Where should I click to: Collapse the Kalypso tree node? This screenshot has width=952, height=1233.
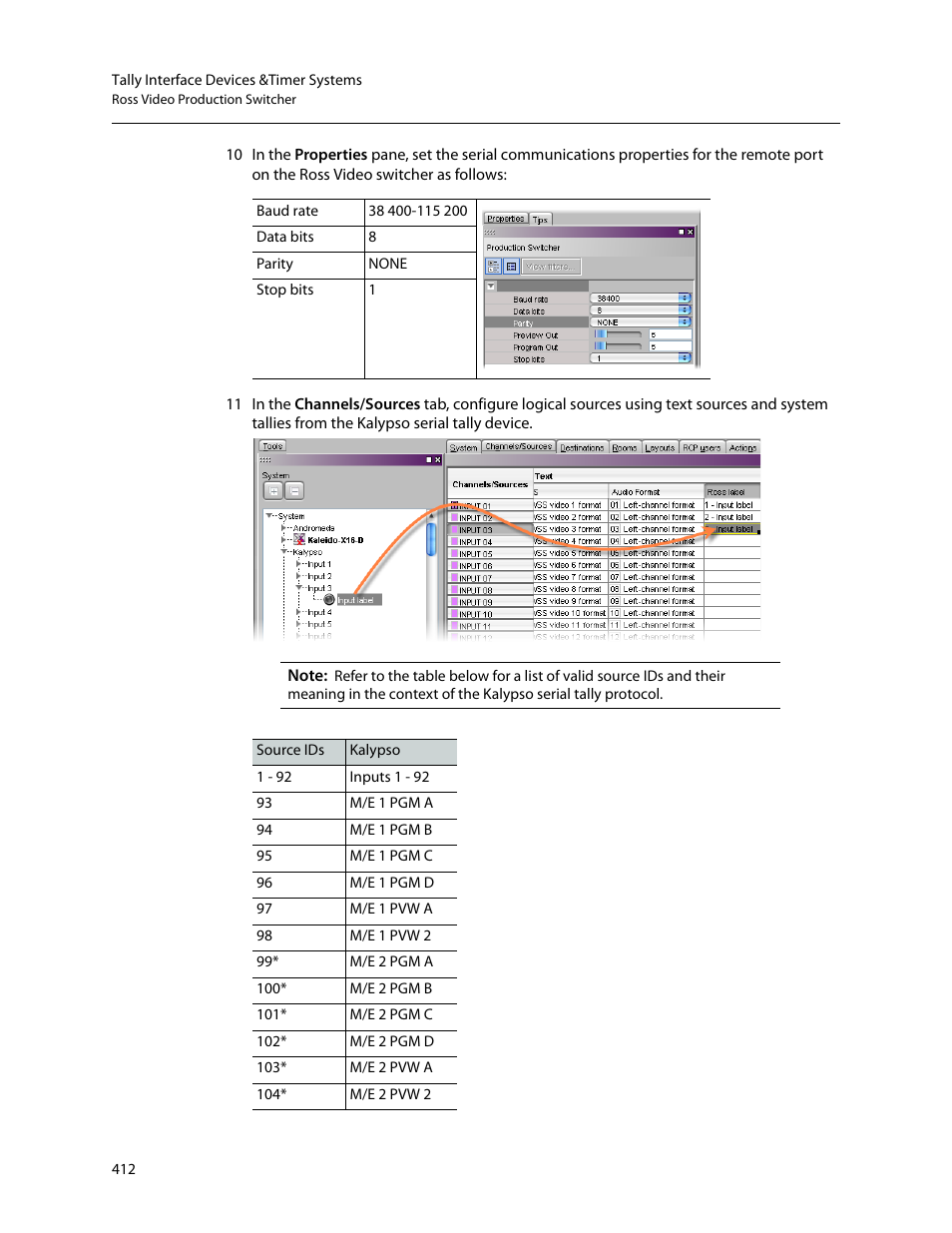284,551
